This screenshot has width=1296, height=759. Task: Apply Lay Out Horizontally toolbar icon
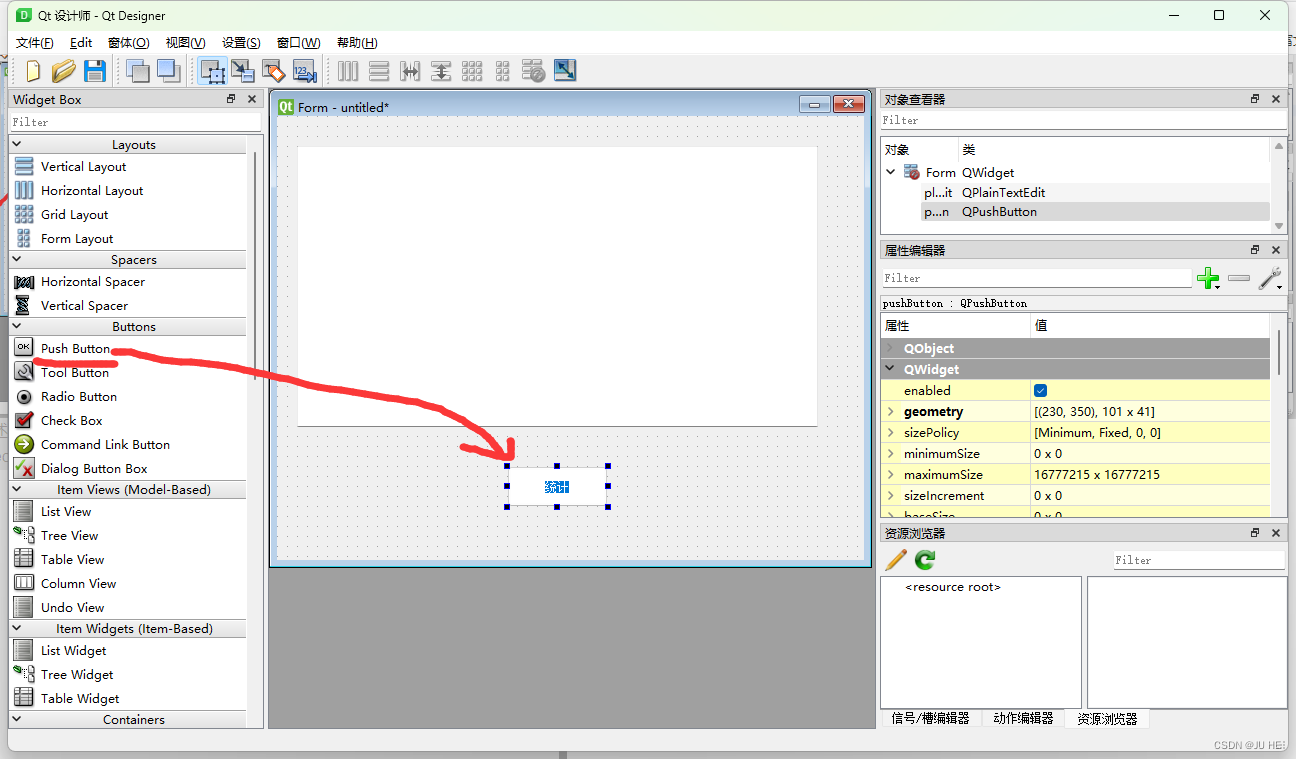pyautogui.click(x=348, y=70)
